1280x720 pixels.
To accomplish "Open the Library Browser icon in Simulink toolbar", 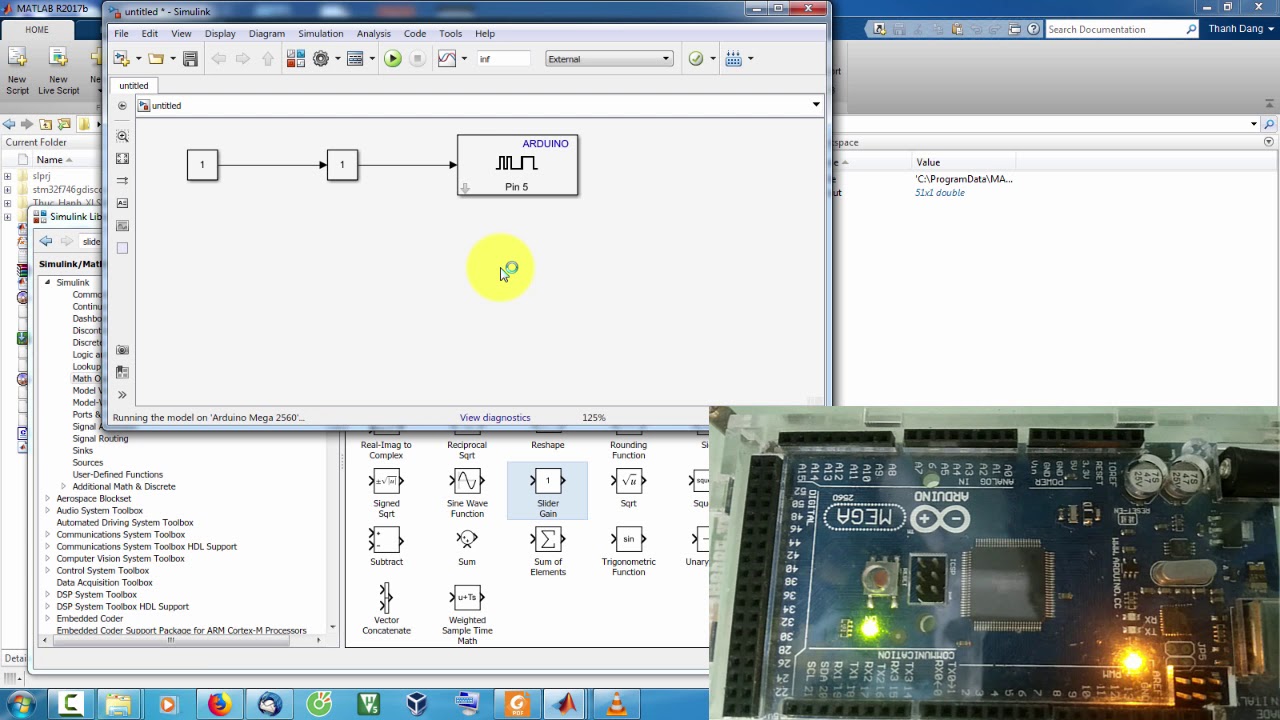I will tap(296, 59).
